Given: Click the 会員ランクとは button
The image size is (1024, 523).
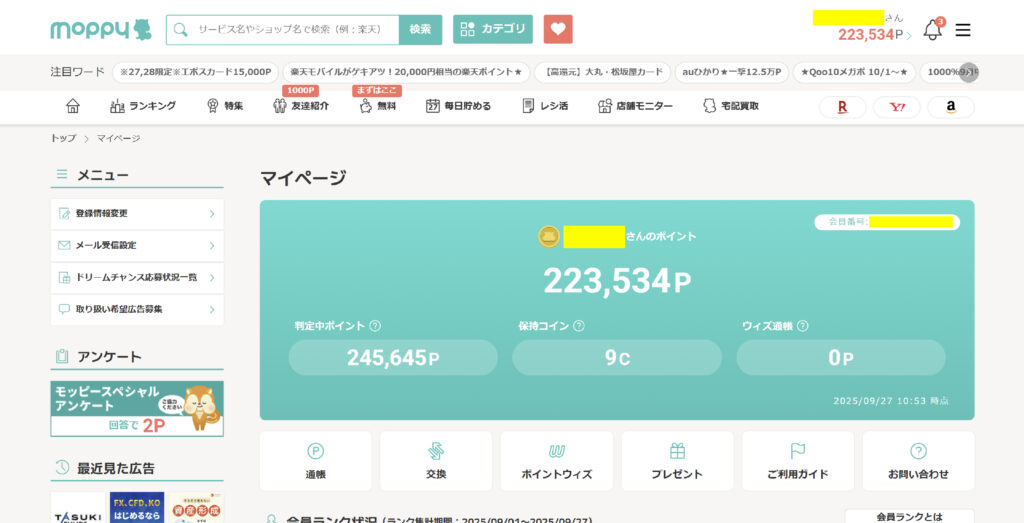Looking at the screenshot, I should click(909, 516).
